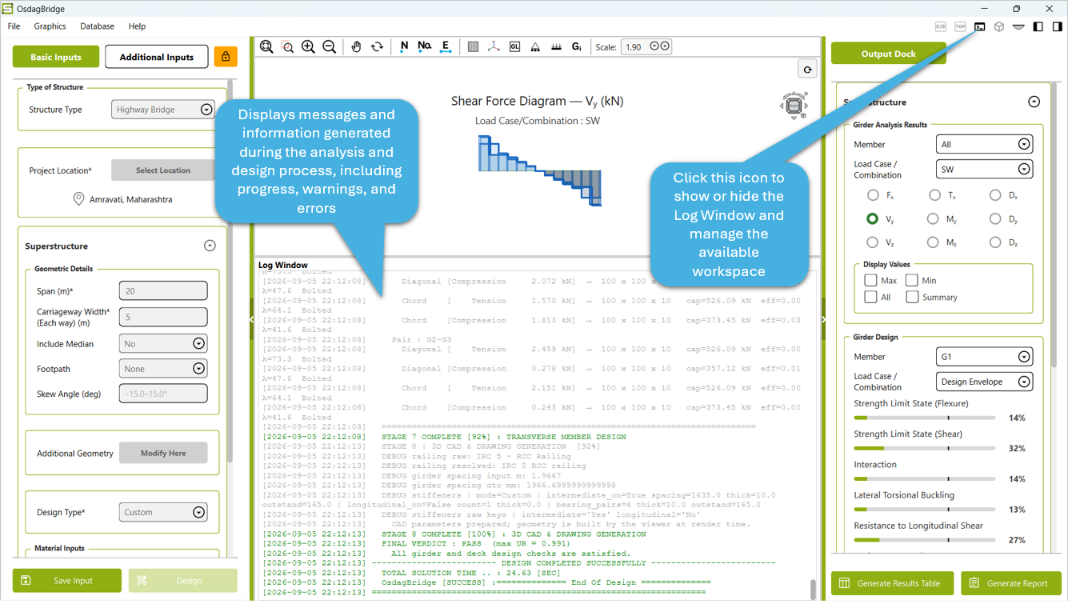Open the Structure Type dropdown
1068x601 pixels.
(163, 109)
